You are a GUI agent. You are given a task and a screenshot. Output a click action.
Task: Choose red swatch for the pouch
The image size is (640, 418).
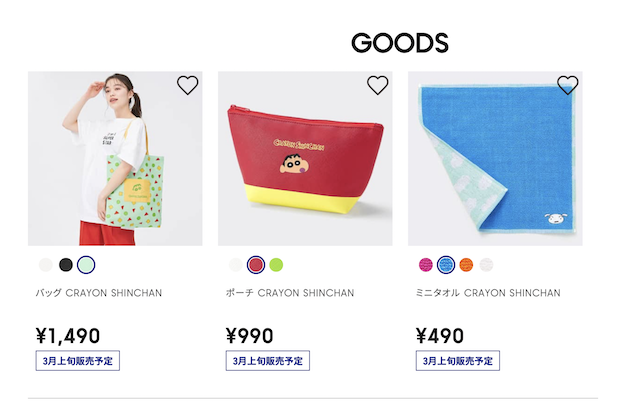[256, 265]
